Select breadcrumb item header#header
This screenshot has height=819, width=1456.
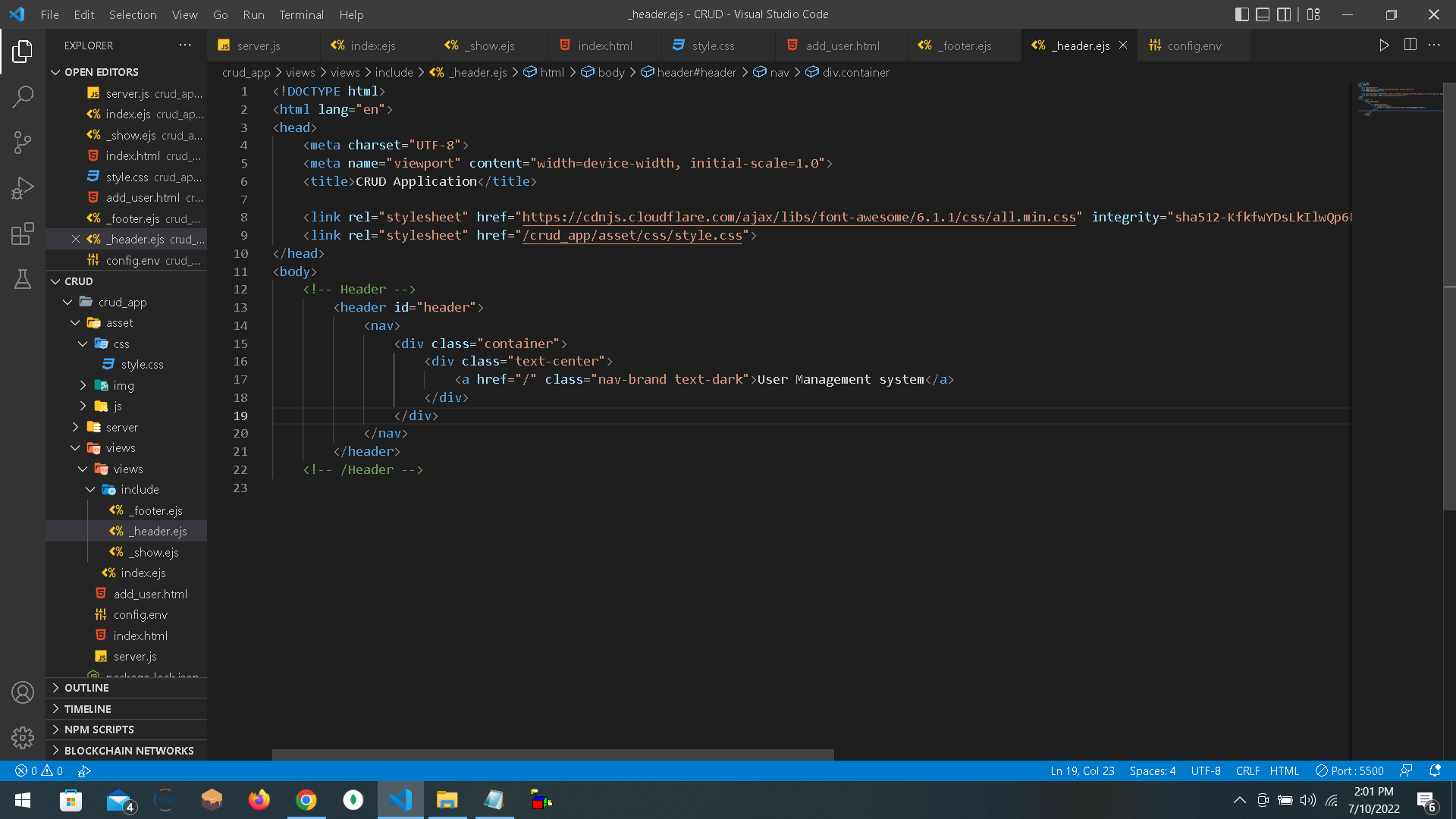tap(688, 73)
